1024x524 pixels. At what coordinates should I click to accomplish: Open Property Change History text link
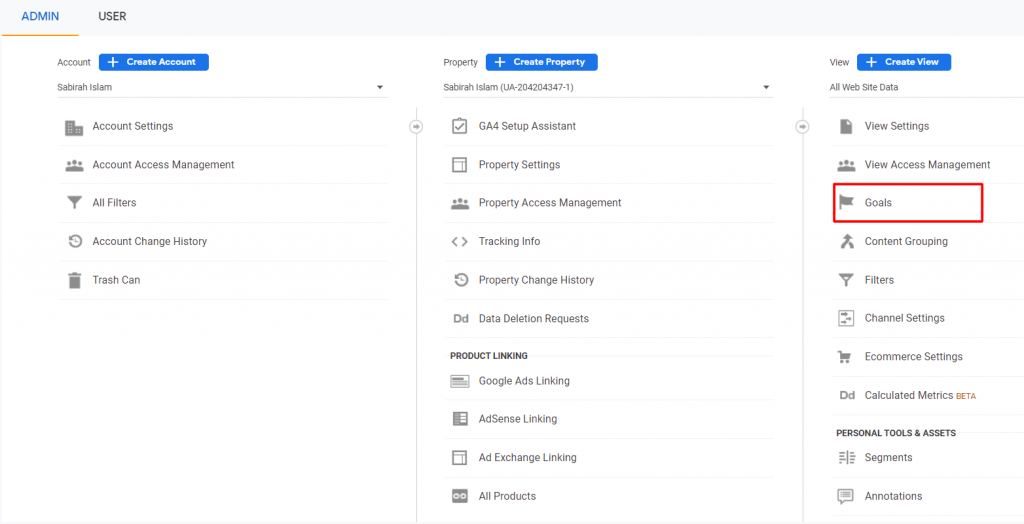[x=536, y=280]
